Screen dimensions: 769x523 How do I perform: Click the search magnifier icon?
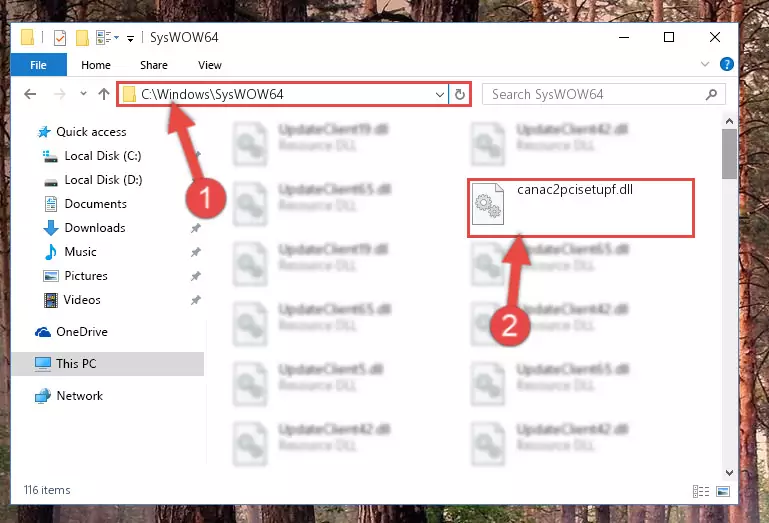711,94
